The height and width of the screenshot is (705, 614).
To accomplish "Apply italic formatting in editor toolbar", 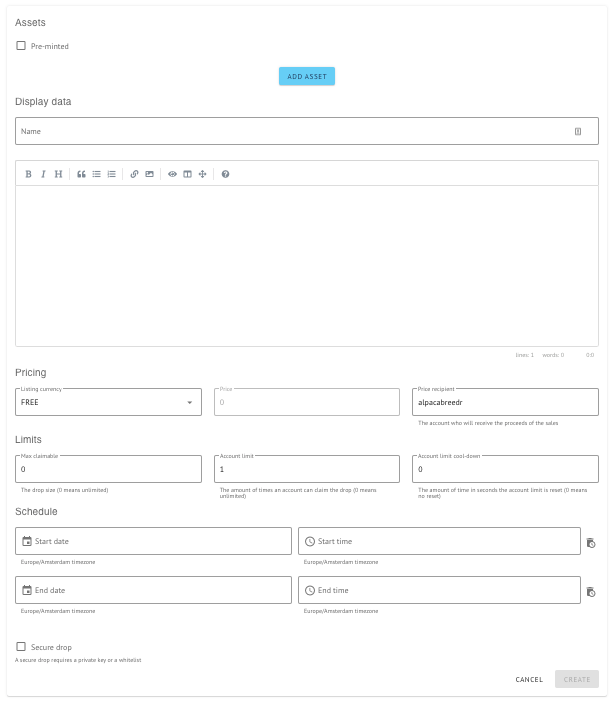I will [43, 174].
